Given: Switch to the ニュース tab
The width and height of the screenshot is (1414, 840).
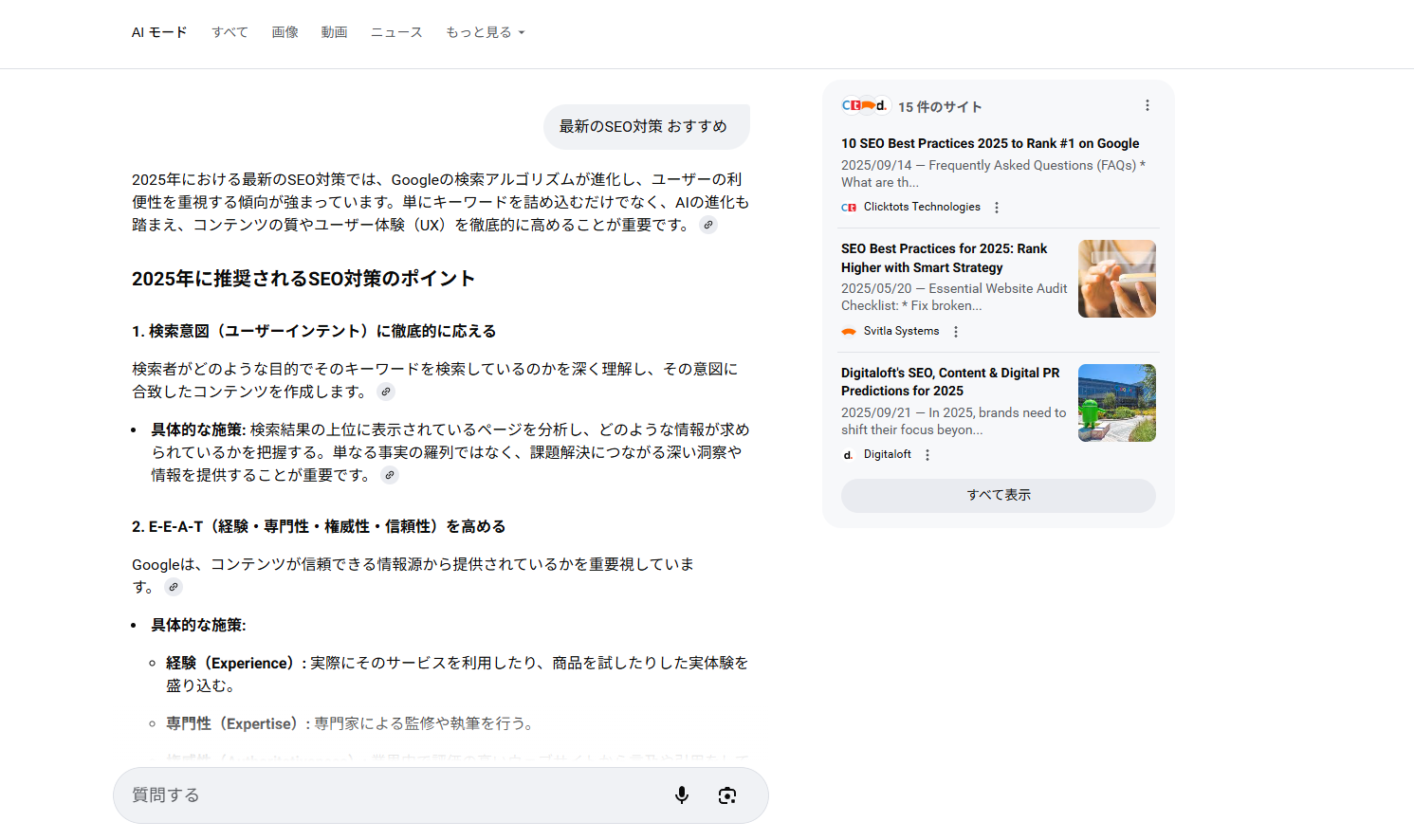Looking at the screenshot, I should [396, 32].
